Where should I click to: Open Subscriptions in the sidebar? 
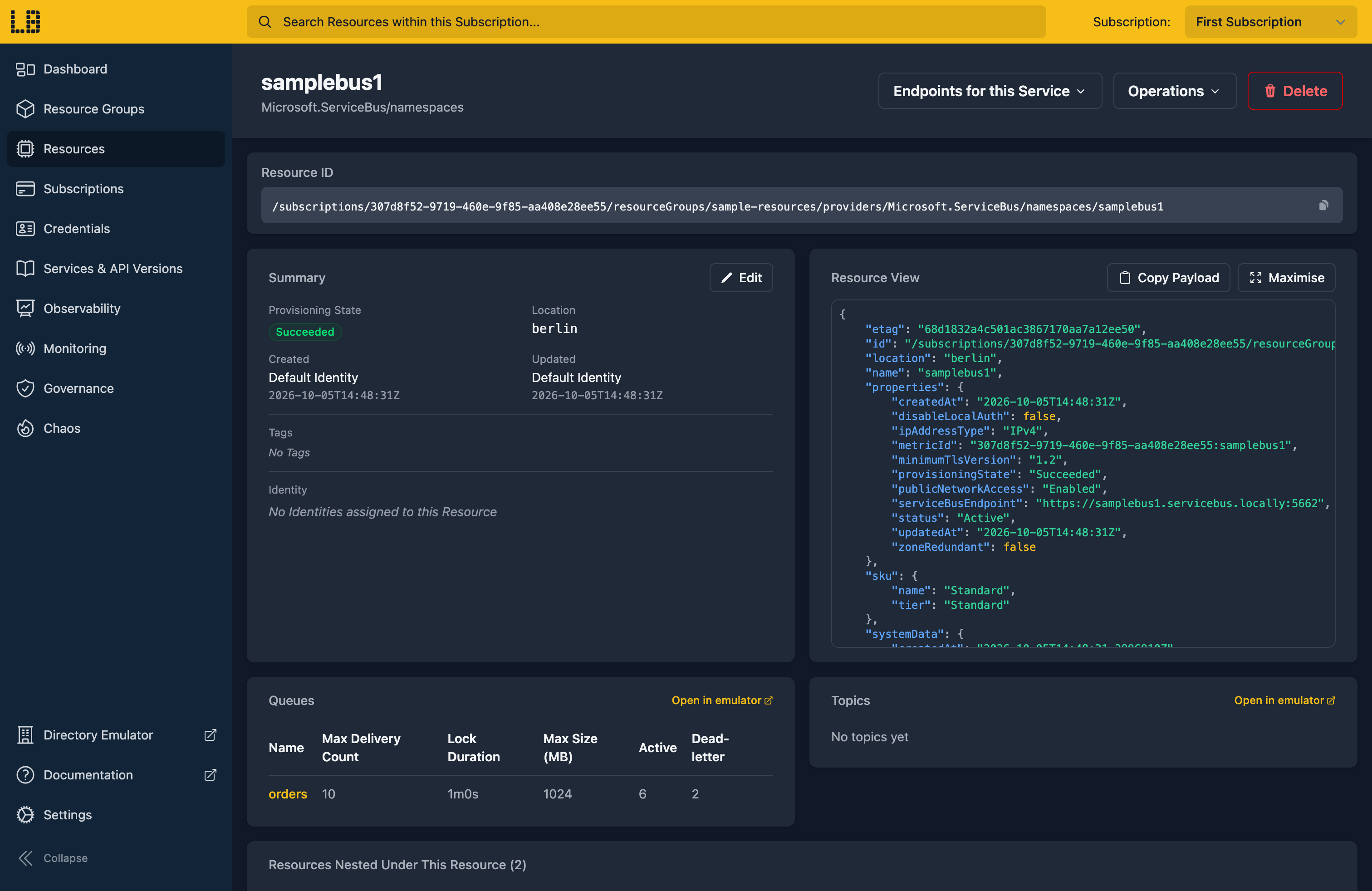click(116, 188)
